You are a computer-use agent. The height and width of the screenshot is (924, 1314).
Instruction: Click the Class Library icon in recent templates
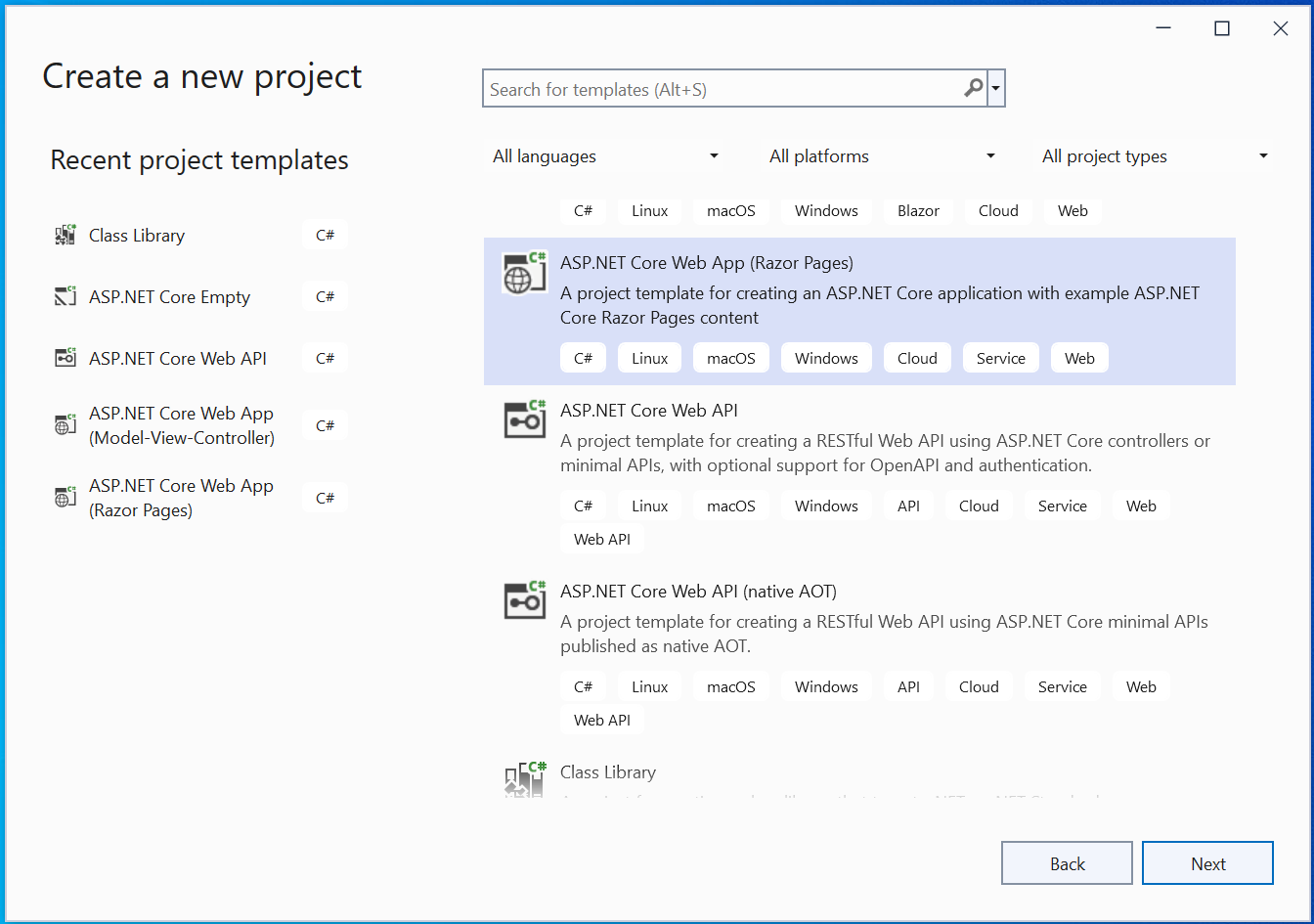click(66, 235)
